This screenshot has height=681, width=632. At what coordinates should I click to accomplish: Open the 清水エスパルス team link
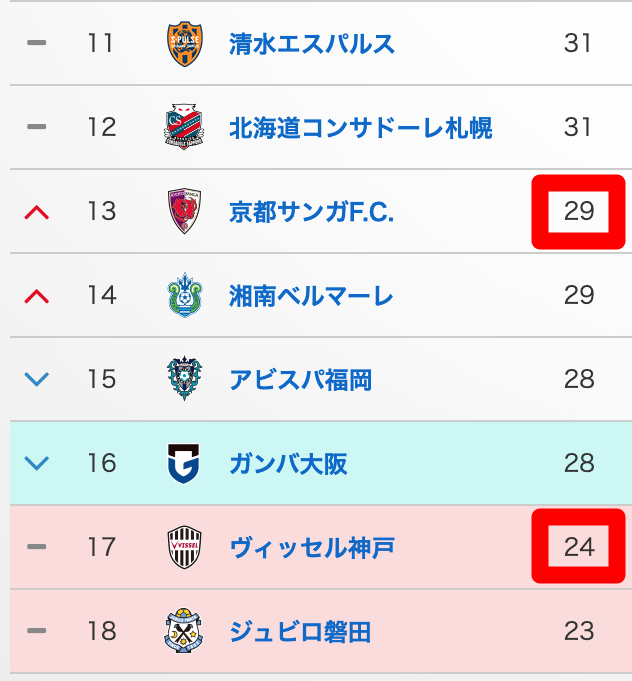[x=311, y=44]
